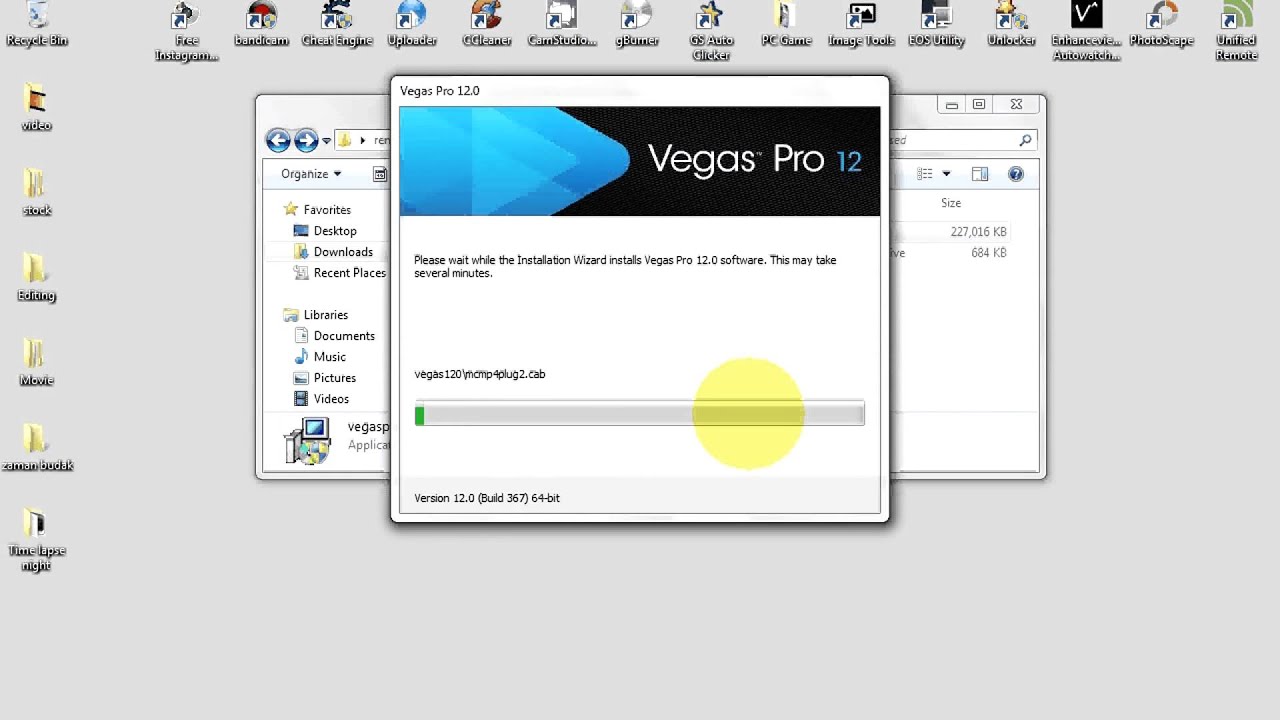Image resolution: width=1280 pixels, height=720 pixels.
Task: Select the Unlocker desktop shortcut
Action: (1011, 24)
